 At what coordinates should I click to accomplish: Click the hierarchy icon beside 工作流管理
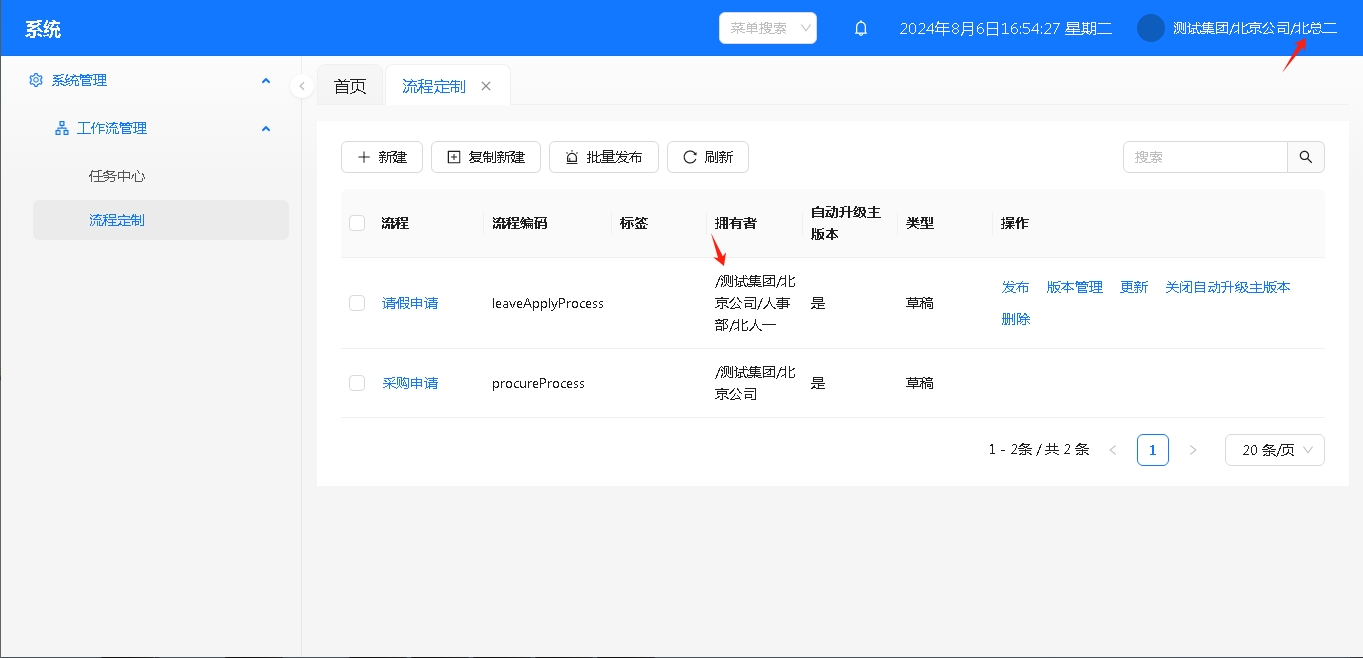(61, 128)
